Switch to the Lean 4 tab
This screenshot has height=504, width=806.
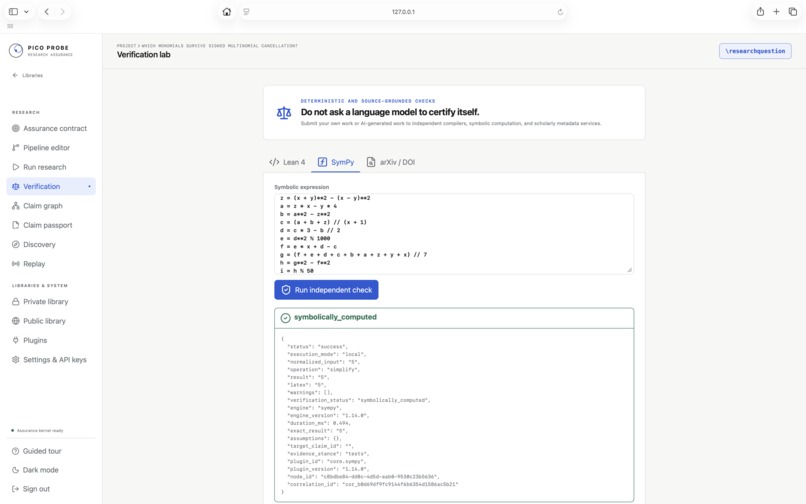coord(287,162)
